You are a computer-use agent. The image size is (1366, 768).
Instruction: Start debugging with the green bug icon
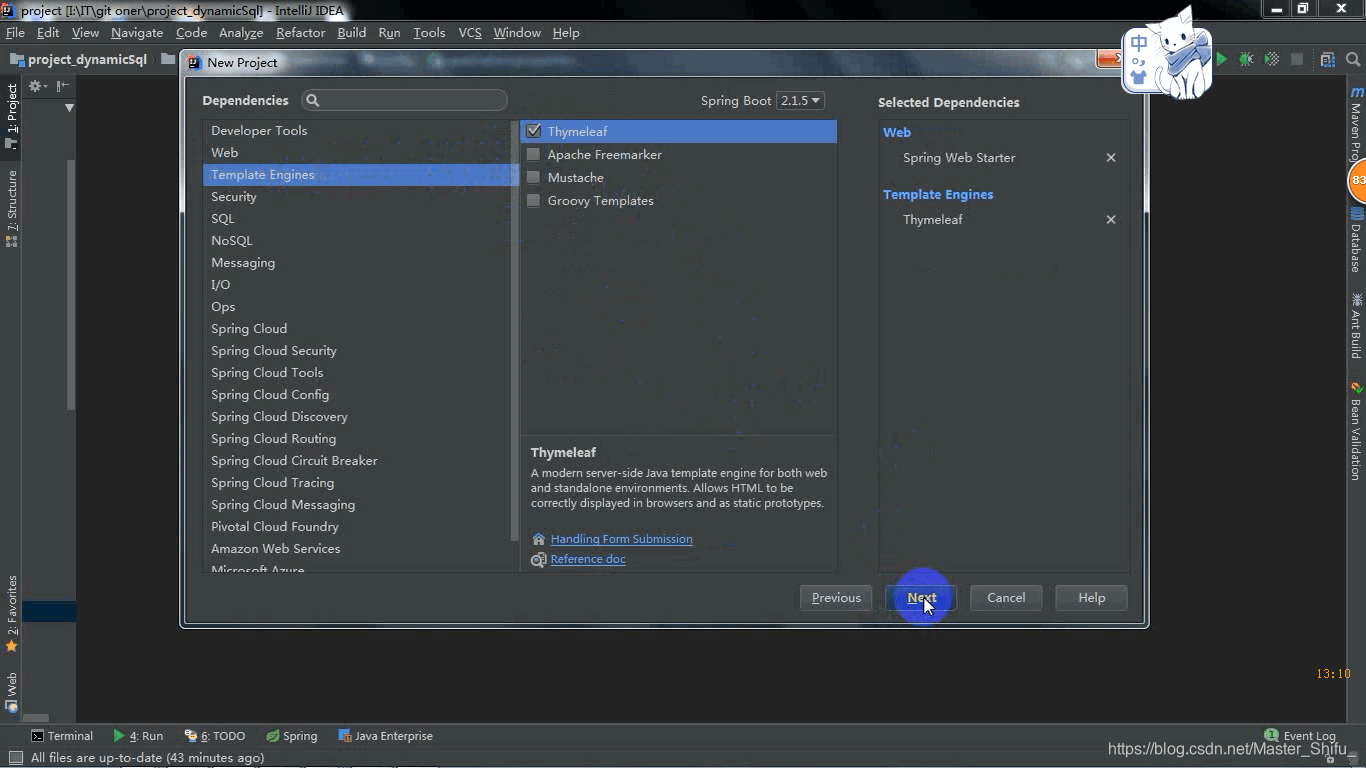1246,60
